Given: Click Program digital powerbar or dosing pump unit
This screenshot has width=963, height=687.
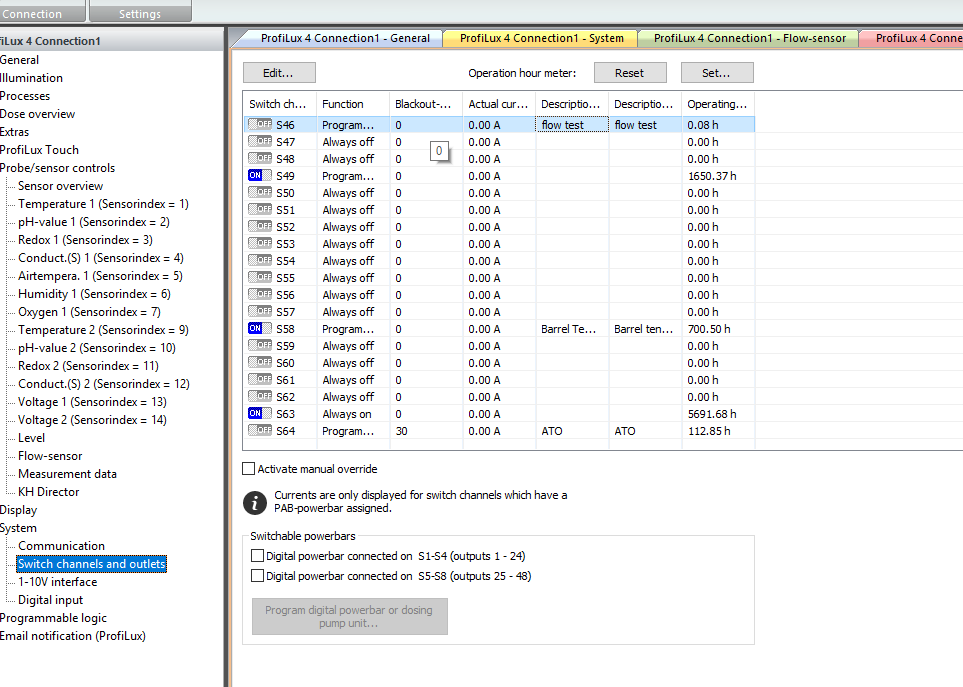Looking at the screenshot, I should (x=349, y=616).
